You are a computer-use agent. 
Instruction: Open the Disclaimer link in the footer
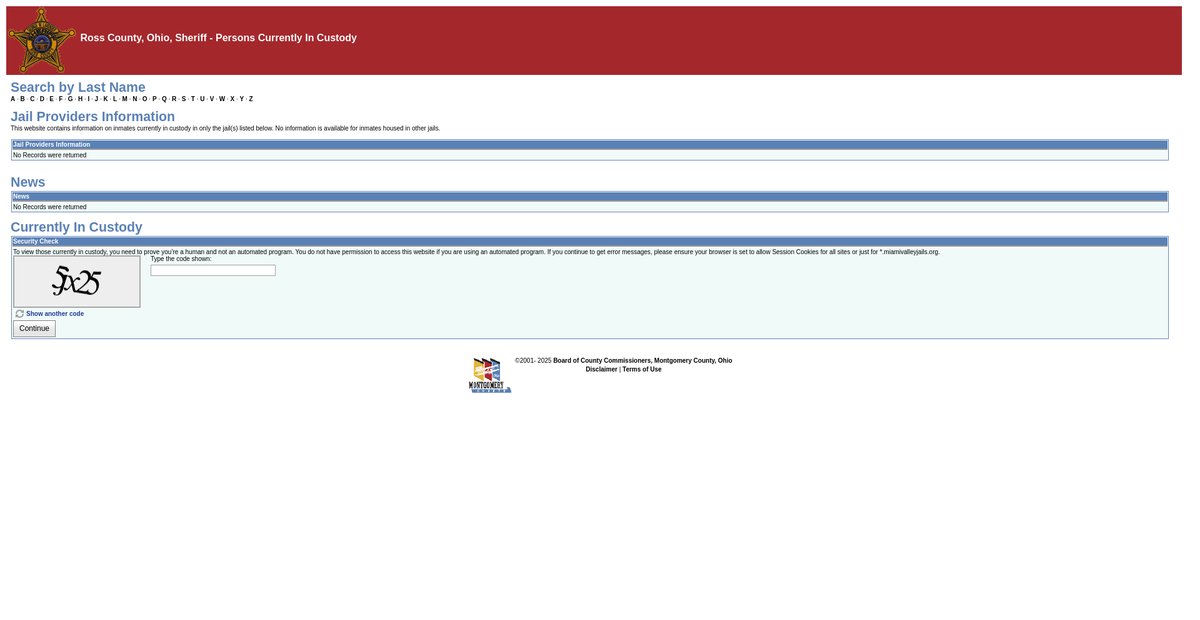pos(601,369)
